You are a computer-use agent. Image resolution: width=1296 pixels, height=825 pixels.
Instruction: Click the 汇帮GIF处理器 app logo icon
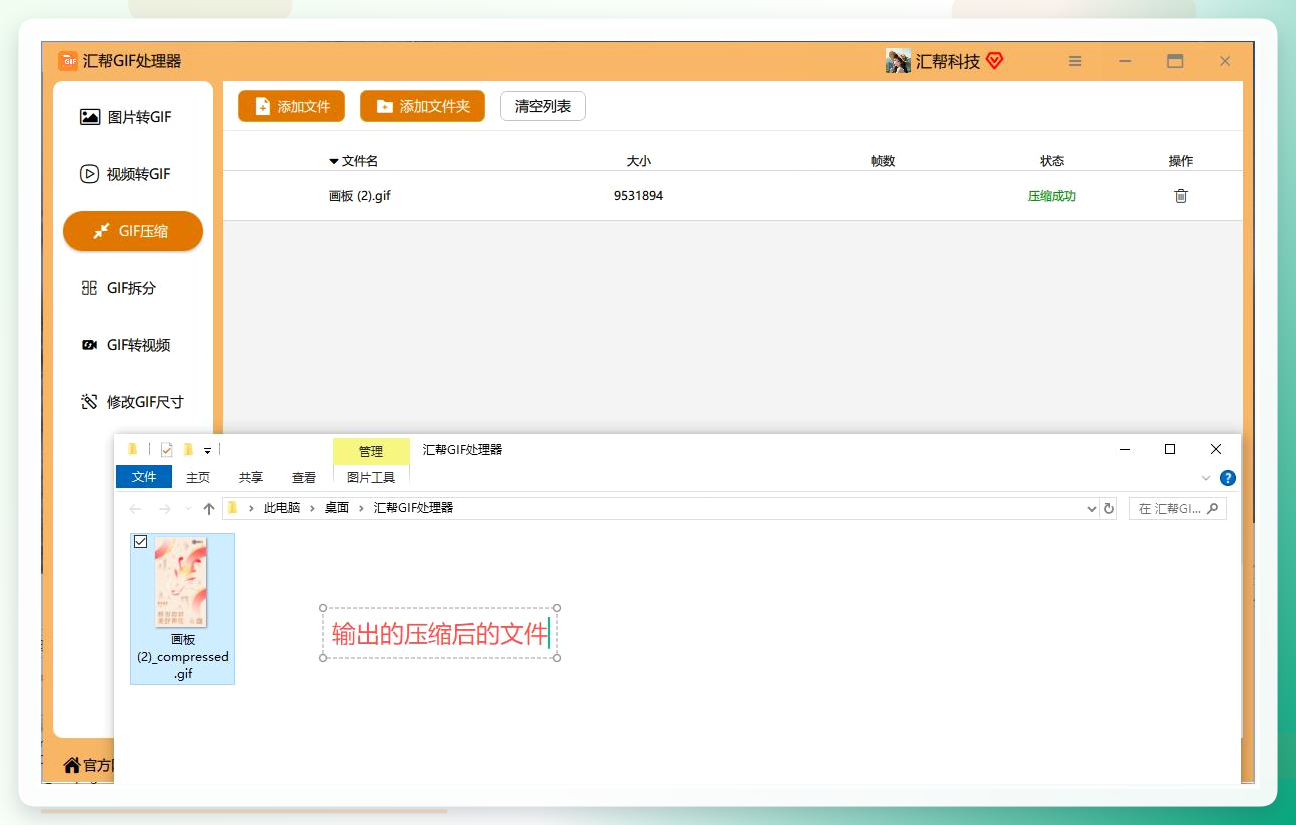click(x=68, y=61)
